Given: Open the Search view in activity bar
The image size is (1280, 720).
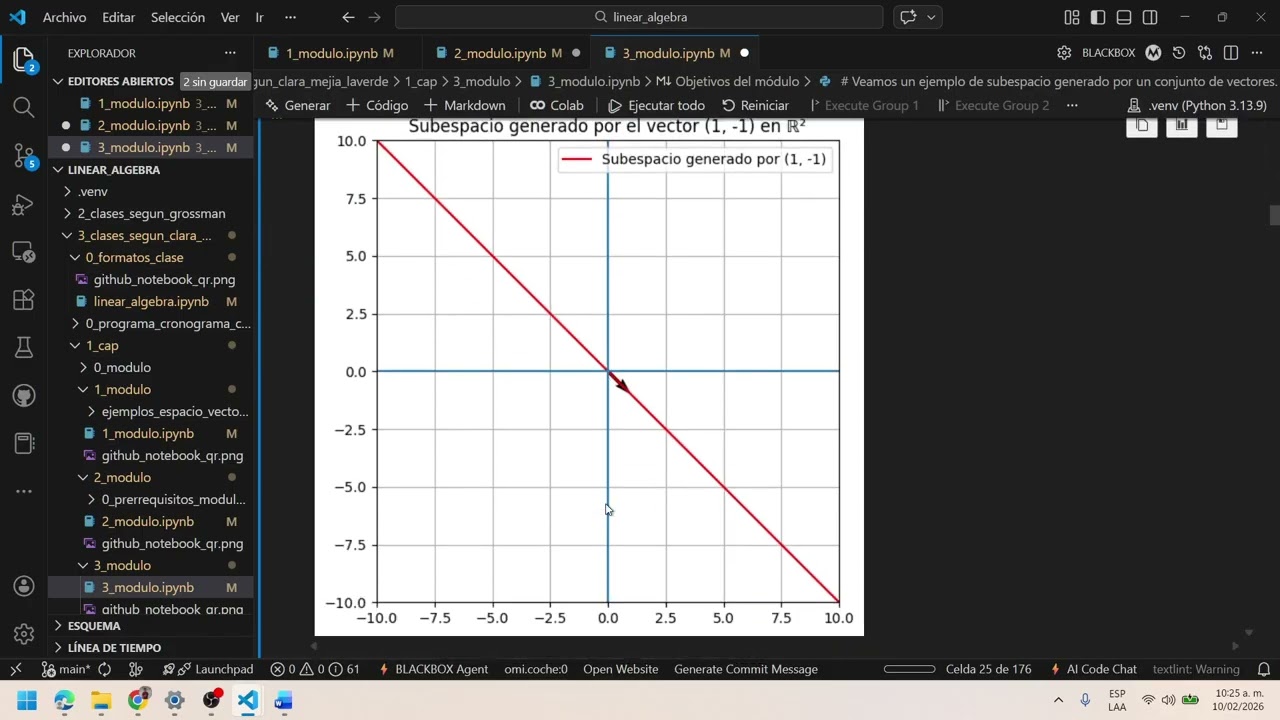Looking at the screenshot, I should [24, 107].
